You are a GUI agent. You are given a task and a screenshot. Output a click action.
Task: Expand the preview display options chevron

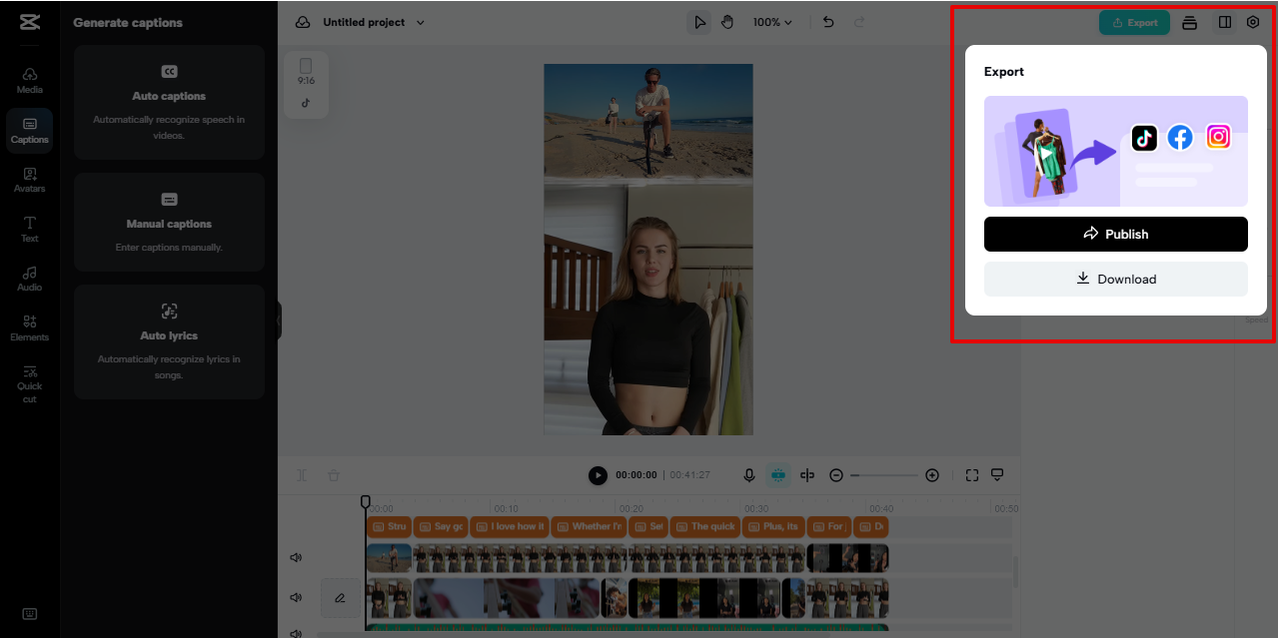997,475
